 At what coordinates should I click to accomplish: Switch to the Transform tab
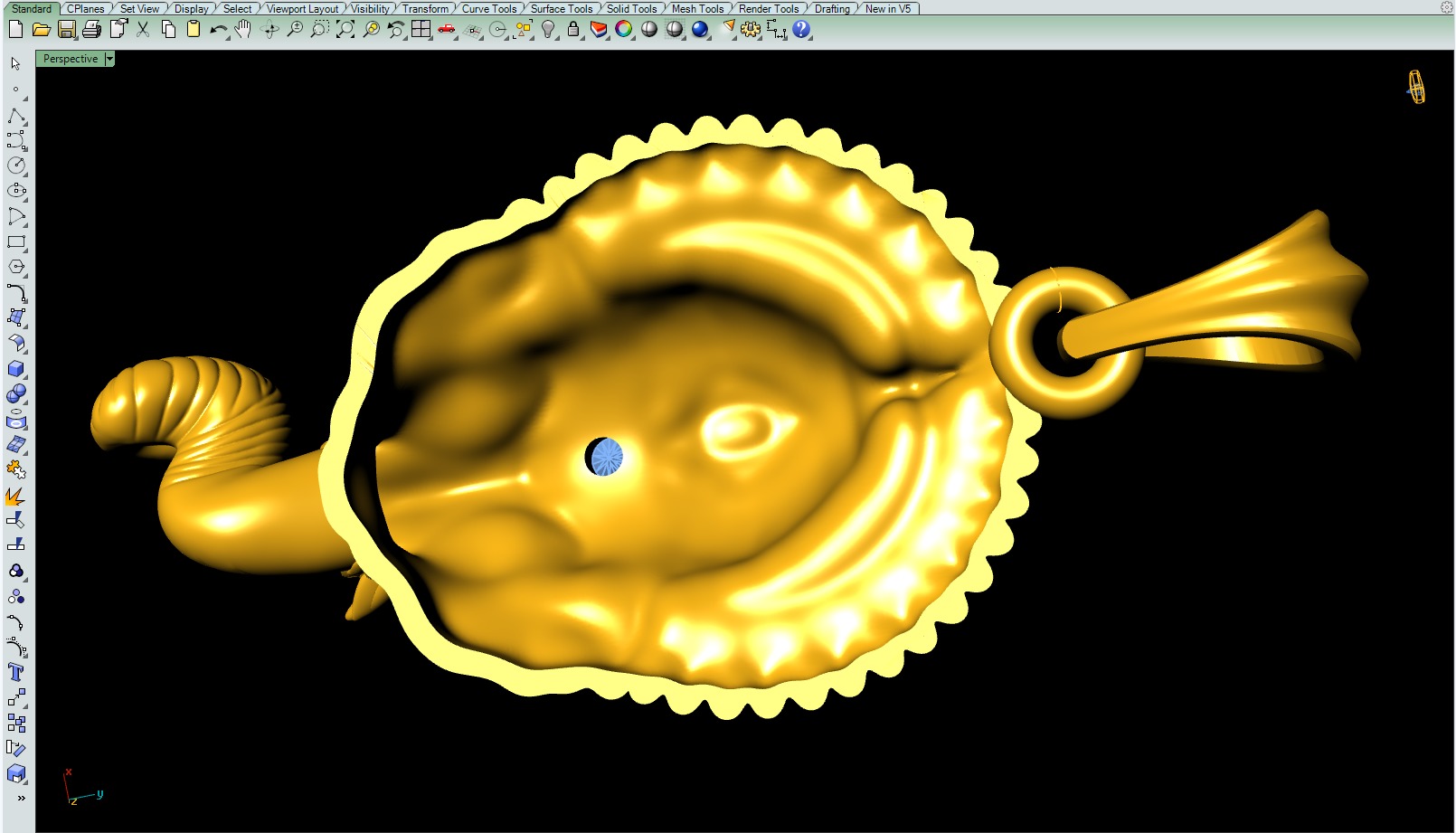pos(425,8)
